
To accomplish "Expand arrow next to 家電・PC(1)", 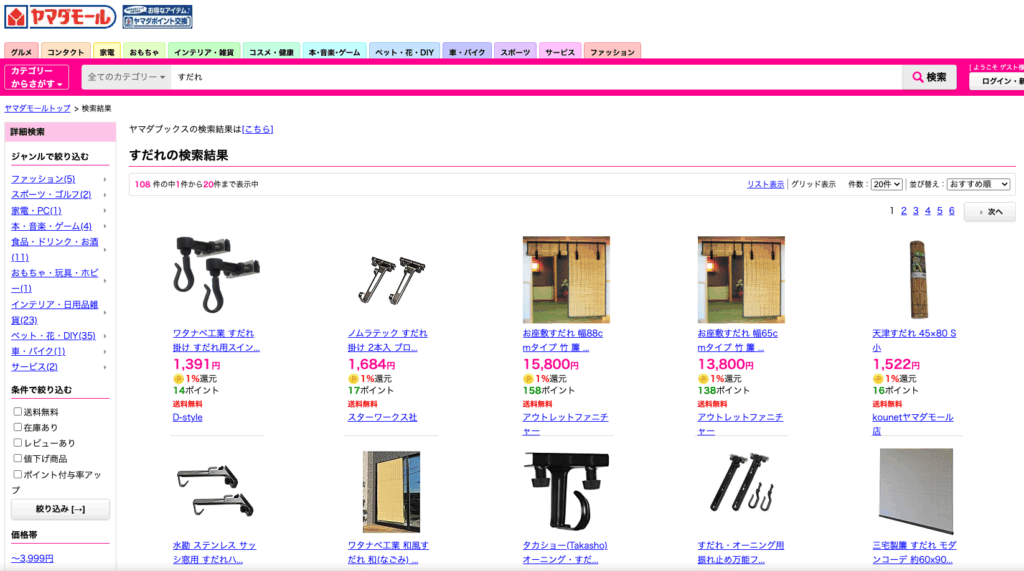I will (104, 210).
